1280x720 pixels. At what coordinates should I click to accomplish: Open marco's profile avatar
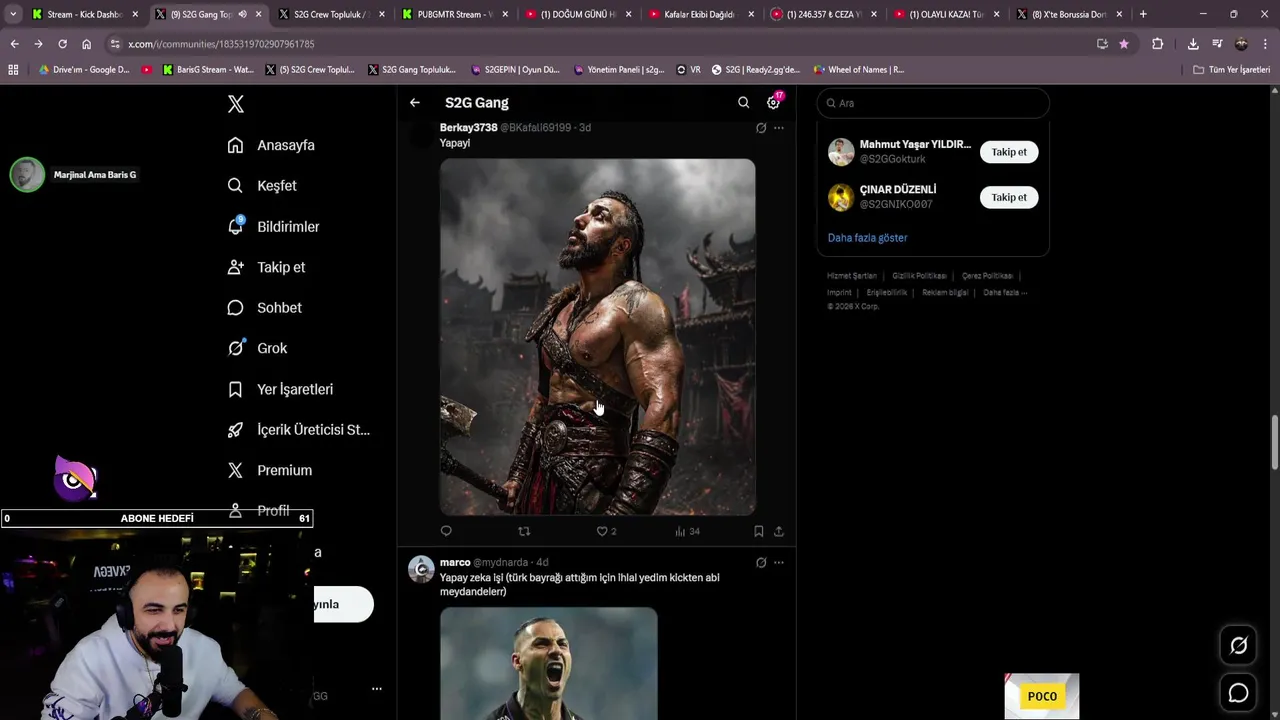(x=421, y=569)
